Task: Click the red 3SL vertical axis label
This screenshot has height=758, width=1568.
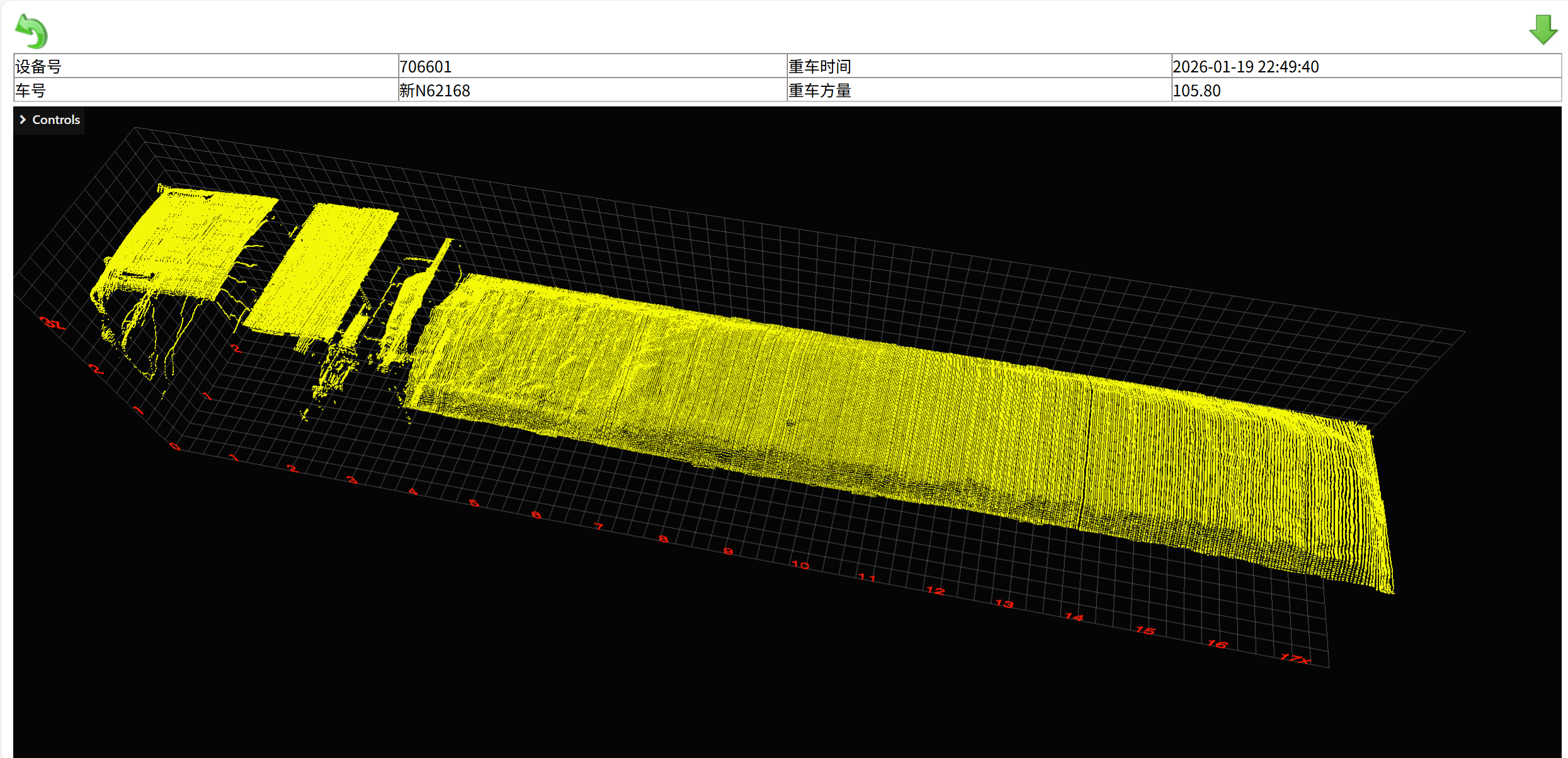Action: click(x=53, y=324)
